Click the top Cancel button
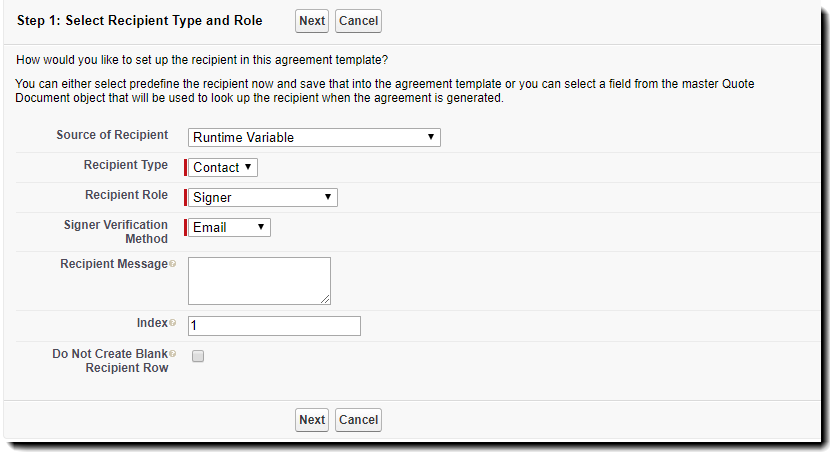830x452 pixels. pos(358,21)
